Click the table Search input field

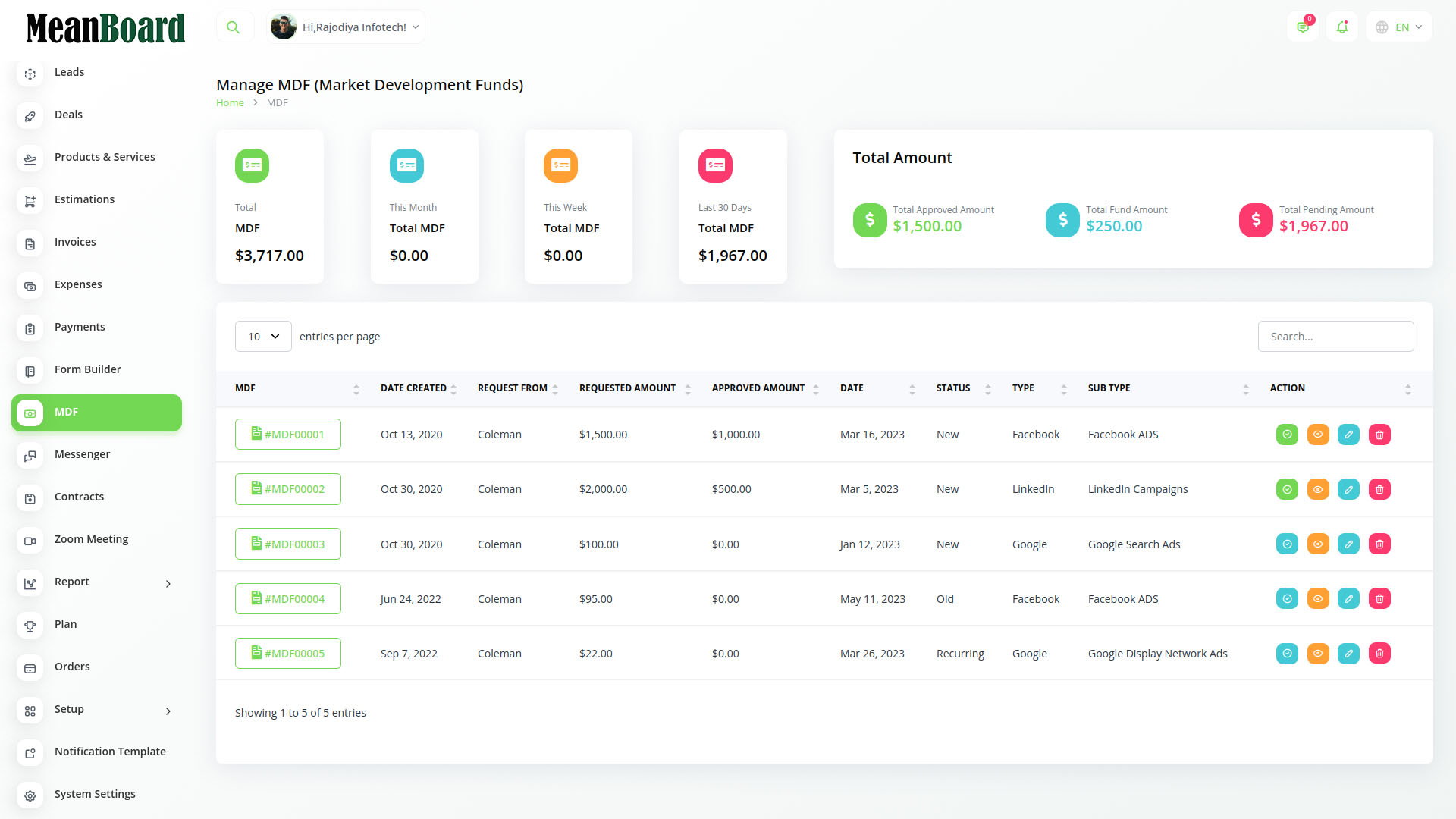pyautogui.click(x=1335, y=337)
